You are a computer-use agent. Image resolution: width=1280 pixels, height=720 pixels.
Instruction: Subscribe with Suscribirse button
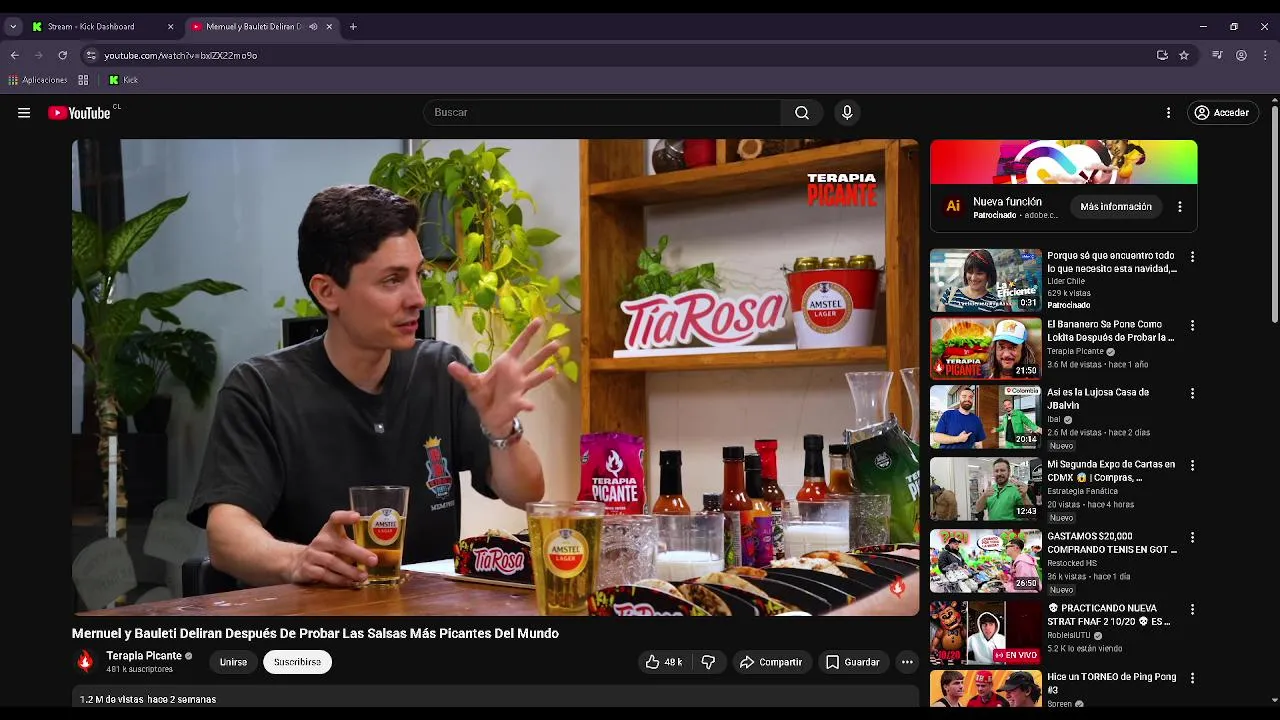297,662
